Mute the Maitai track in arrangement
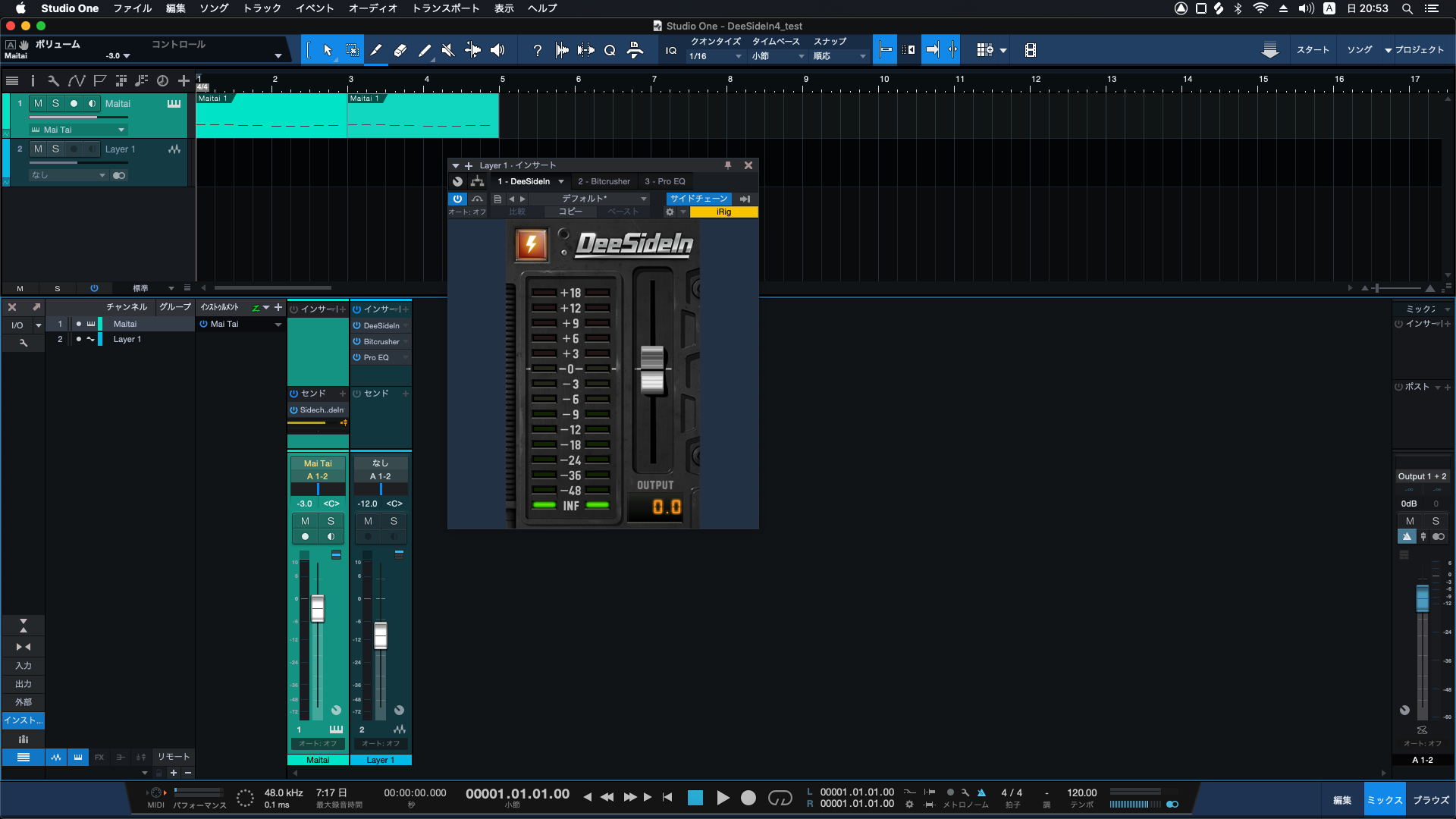Viewport: 1456px width, 819px height. (38, 103)
